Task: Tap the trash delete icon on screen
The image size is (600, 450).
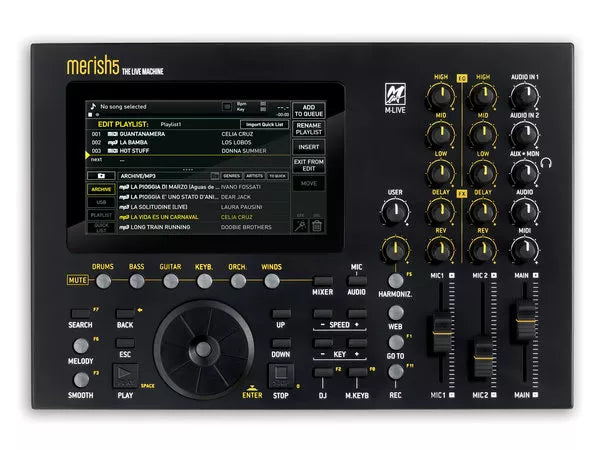Action: pyautogui.click(x=316, y=226)
